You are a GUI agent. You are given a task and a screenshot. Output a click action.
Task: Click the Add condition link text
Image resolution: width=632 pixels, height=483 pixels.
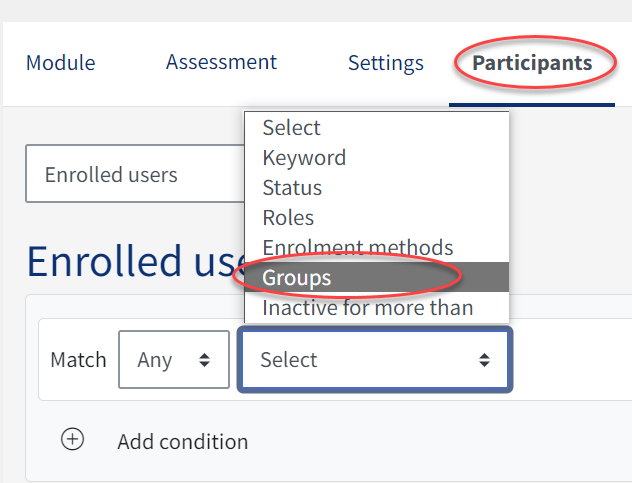tap(182, 442)
